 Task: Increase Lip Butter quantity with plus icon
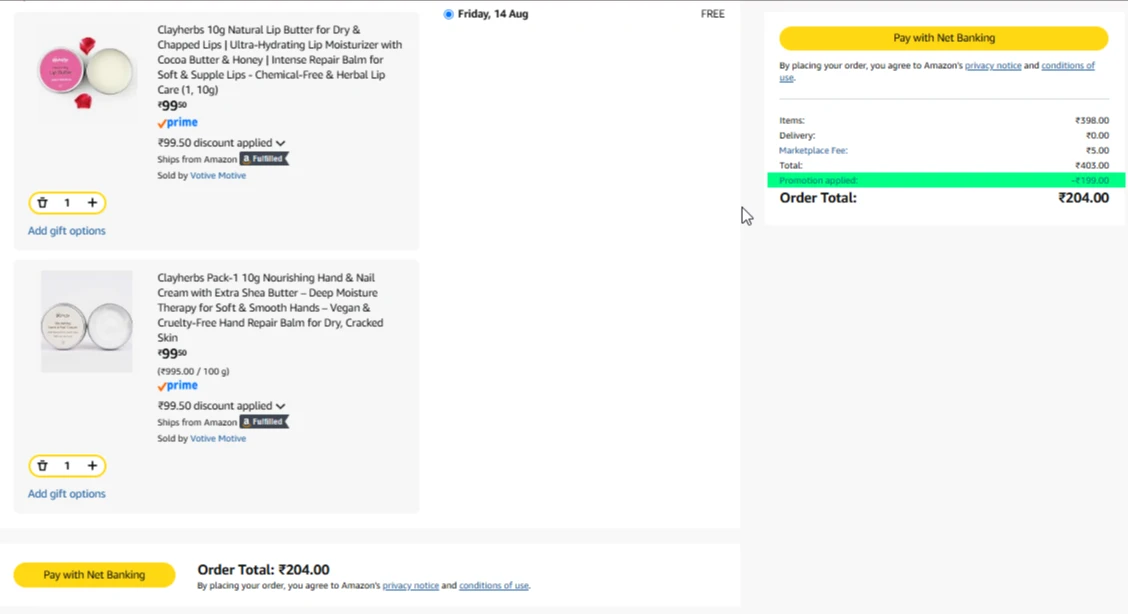(x=92, y=203)
